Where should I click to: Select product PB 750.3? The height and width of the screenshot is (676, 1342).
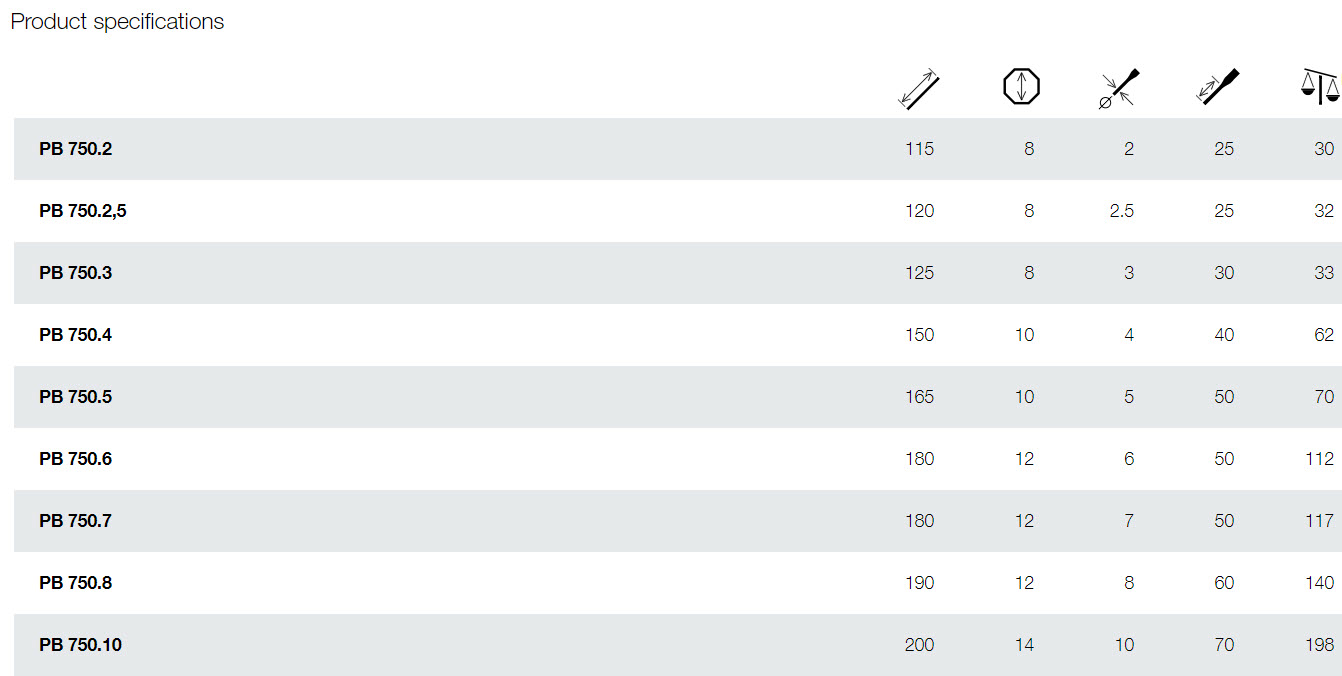[x=76, y=273]
